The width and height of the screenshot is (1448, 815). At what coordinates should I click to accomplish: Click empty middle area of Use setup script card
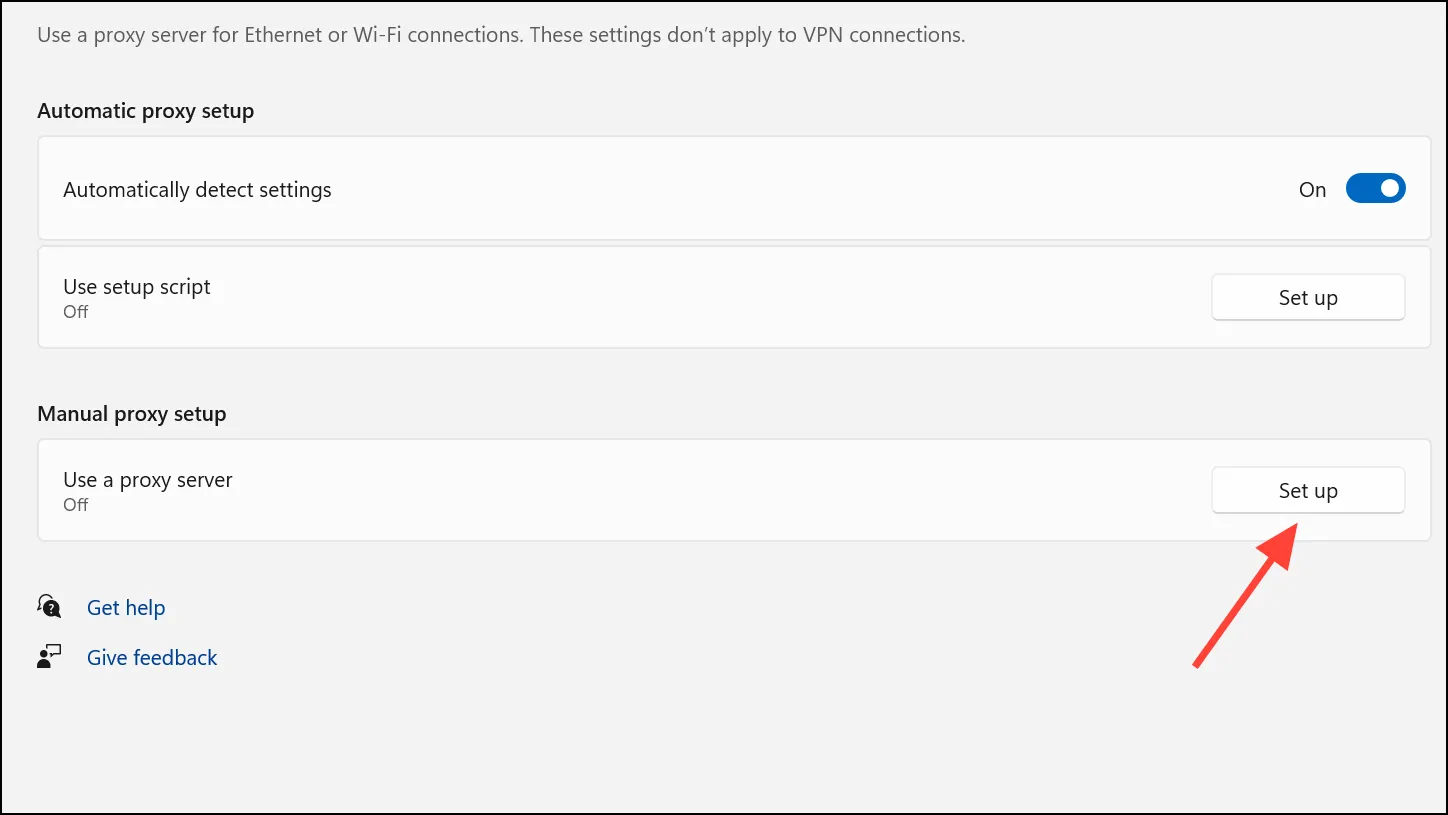[x=700, y=298]
